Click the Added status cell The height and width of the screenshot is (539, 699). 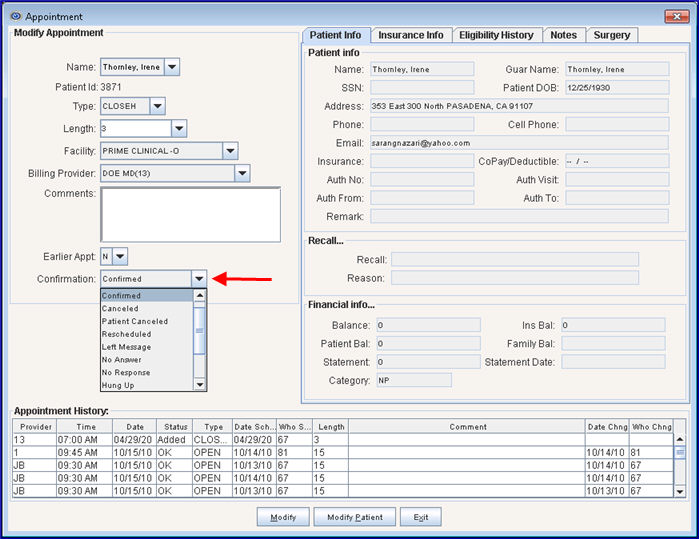click(174, 440)
